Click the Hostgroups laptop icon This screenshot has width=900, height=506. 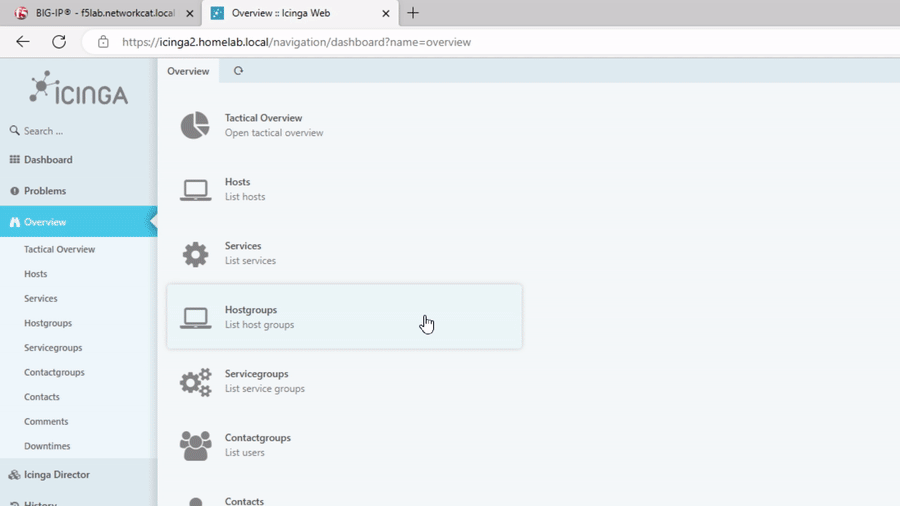[x=195, y=318]
